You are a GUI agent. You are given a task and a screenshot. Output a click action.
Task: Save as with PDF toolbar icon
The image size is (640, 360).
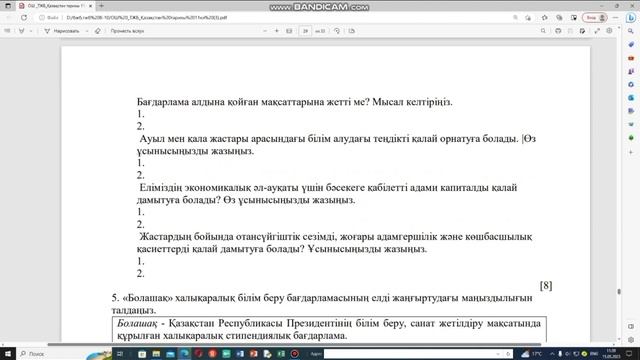(582, 31)
